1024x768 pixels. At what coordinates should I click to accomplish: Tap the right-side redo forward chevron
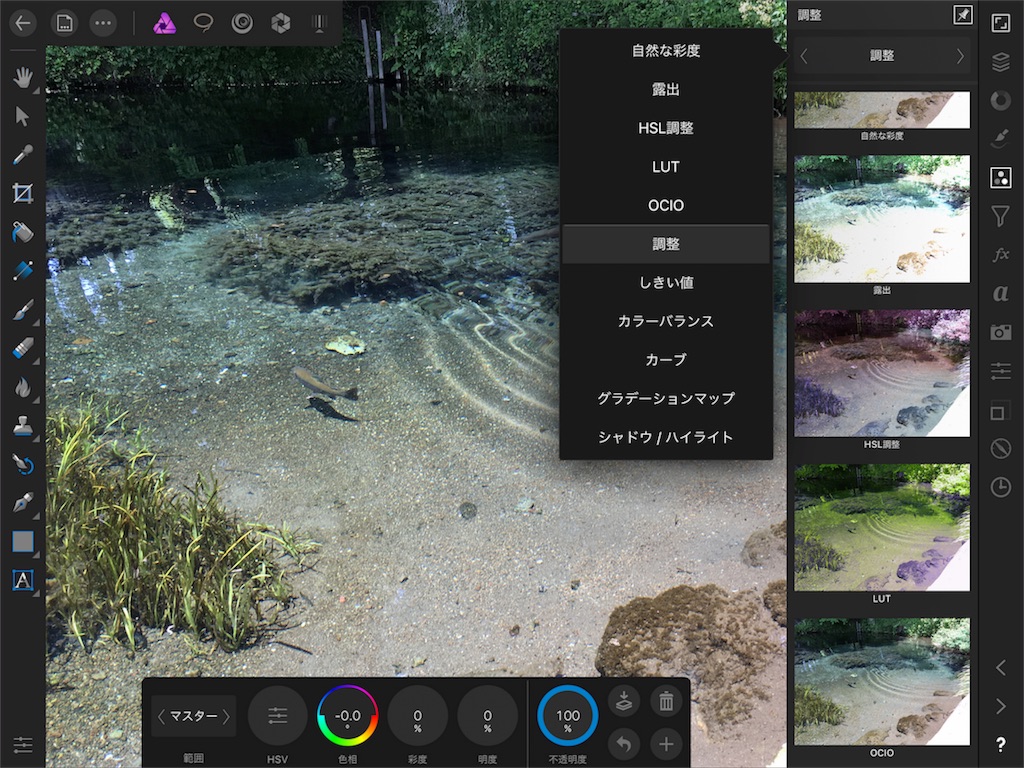(x=1000, y=706)
